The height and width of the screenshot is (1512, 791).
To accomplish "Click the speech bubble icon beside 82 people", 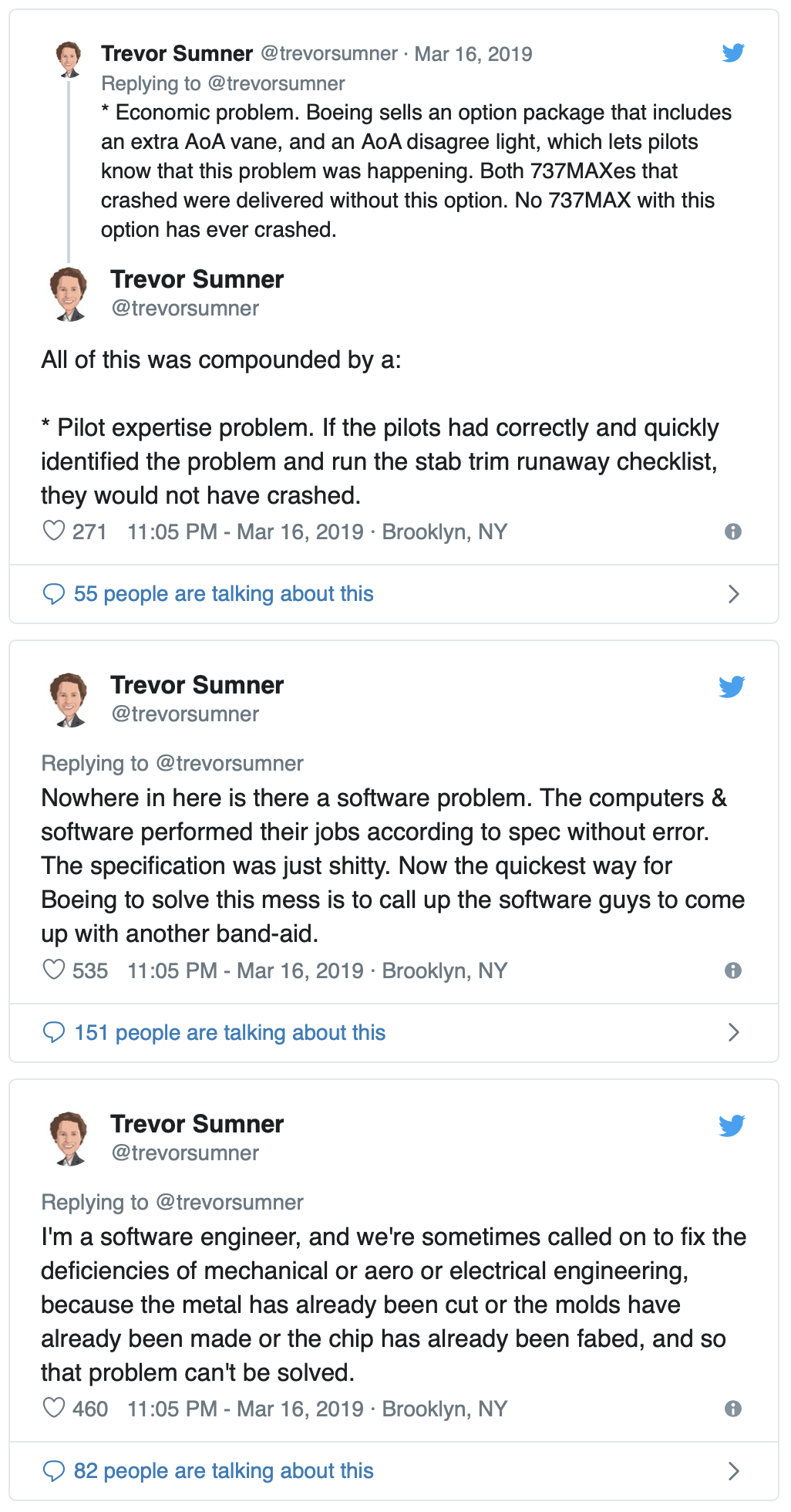I will pyautogui.click(x=54, y=1471).
